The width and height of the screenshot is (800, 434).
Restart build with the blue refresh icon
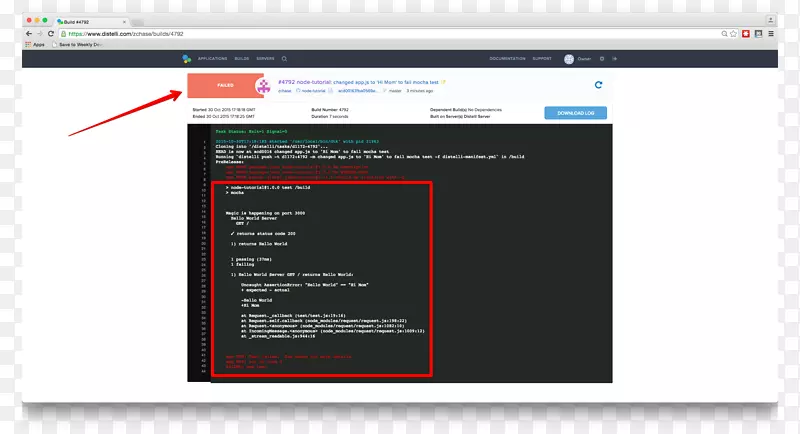[598, 85]
